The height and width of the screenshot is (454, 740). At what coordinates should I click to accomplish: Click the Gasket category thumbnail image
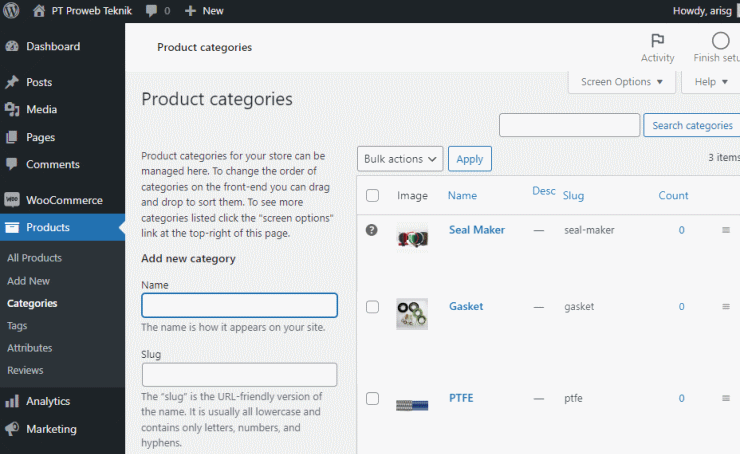(x=412, y=313)
